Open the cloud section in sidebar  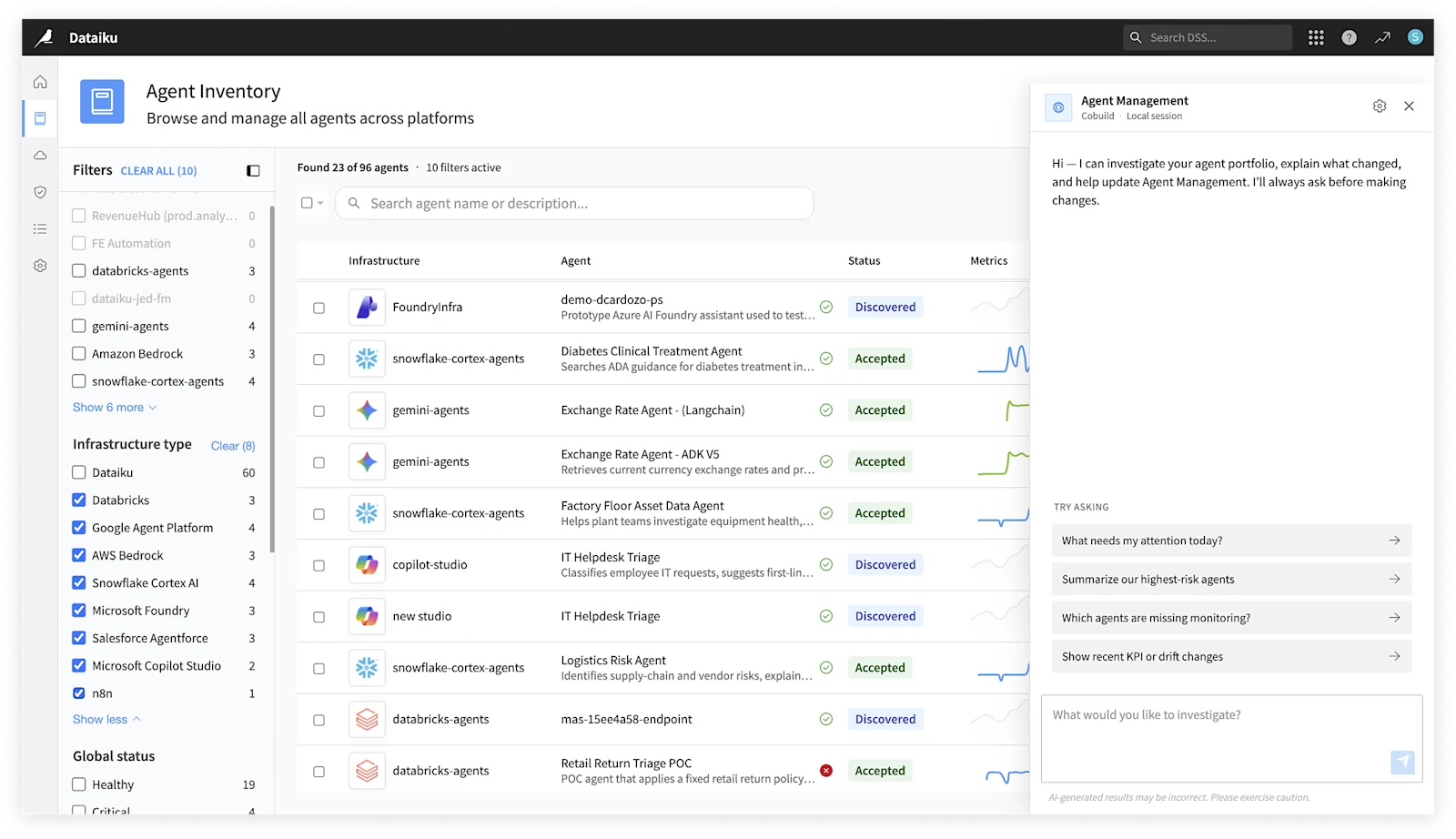[x=40, y=156]
